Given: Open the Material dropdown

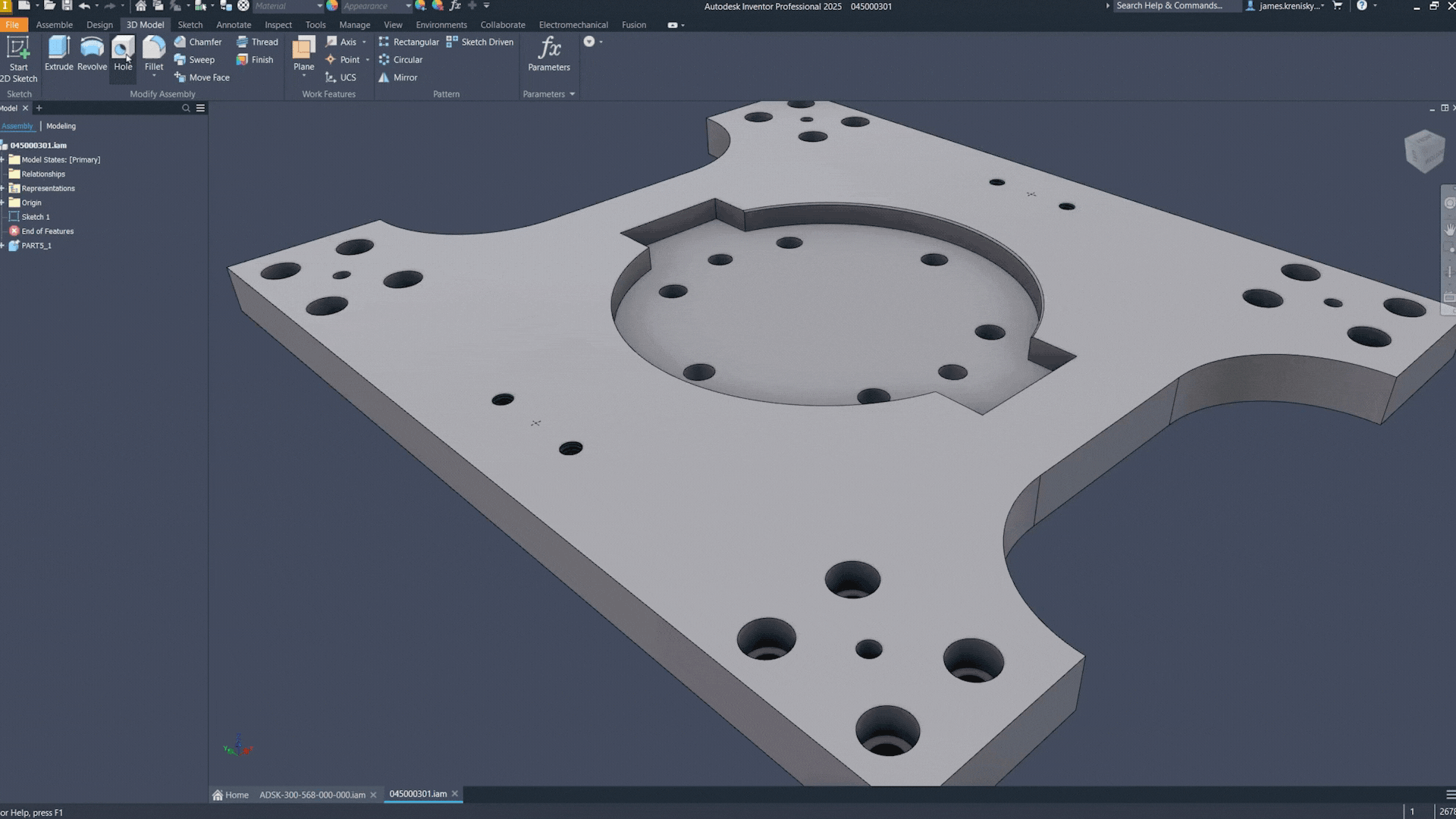Looking at the screenshot, I should pyautogui.click(x=319, y=6).
